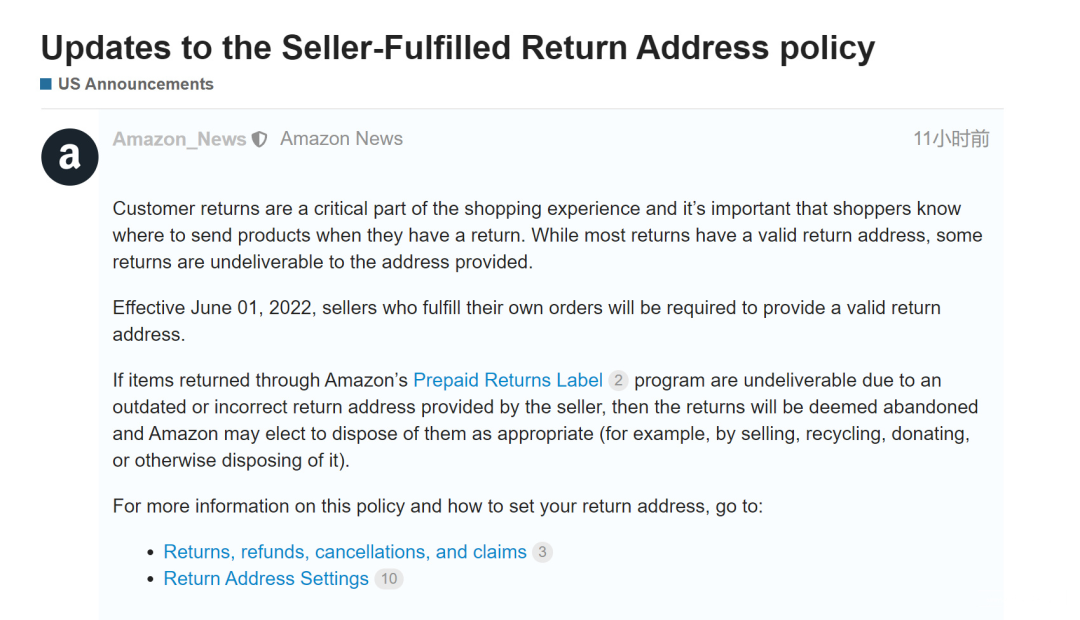Click the Amazon News display name
Screen dimensions: 1080x620
click(341, 139)
